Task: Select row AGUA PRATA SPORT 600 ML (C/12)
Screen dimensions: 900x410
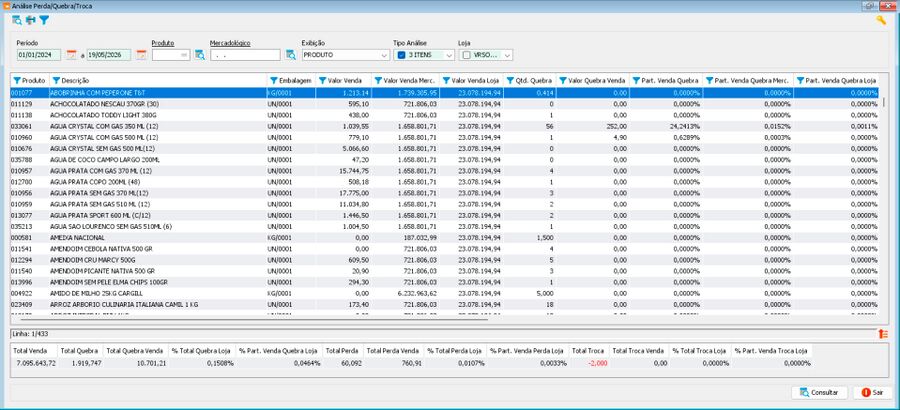Action: [444, 215]
